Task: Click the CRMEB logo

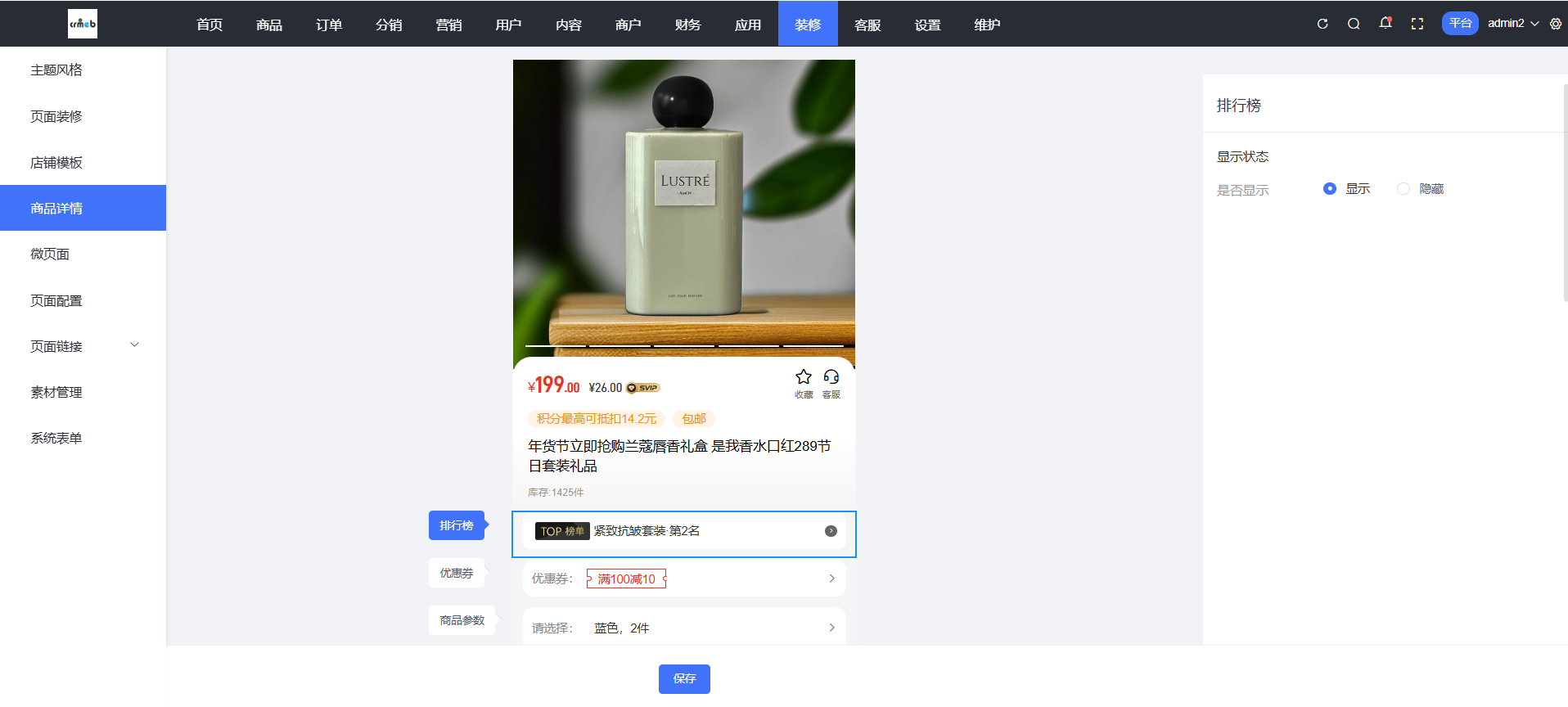Action: click(x=82, y=24)
